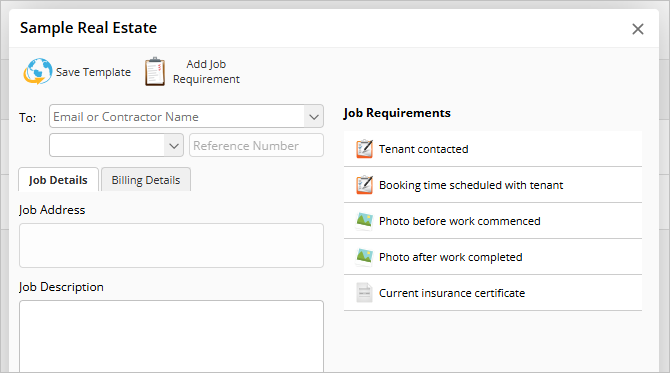Click the 'To:' label
The height and width of the screenshot is (373, 670).
[27, 117]
